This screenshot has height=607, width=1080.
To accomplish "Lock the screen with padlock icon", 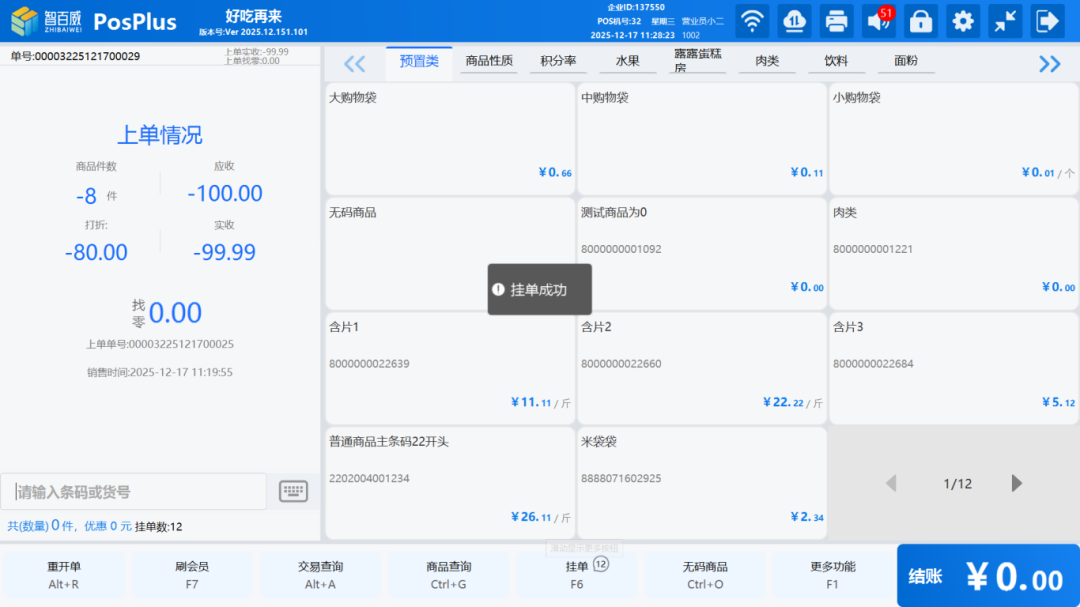I will pos(920,21).
